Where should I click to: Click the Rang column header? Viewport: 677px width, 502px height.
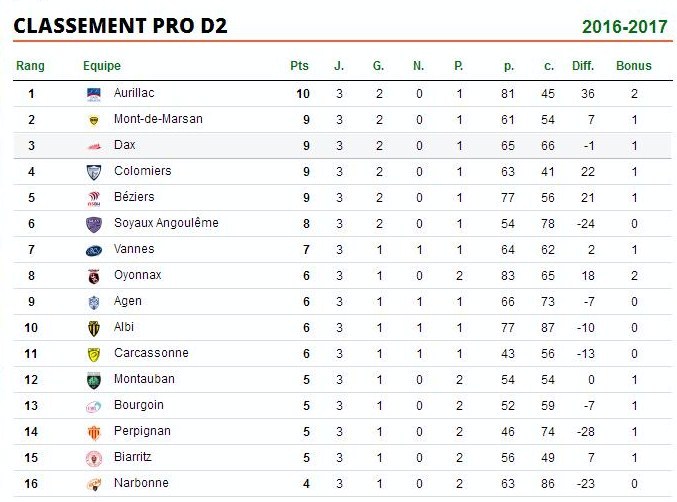[x=30, y=66]
